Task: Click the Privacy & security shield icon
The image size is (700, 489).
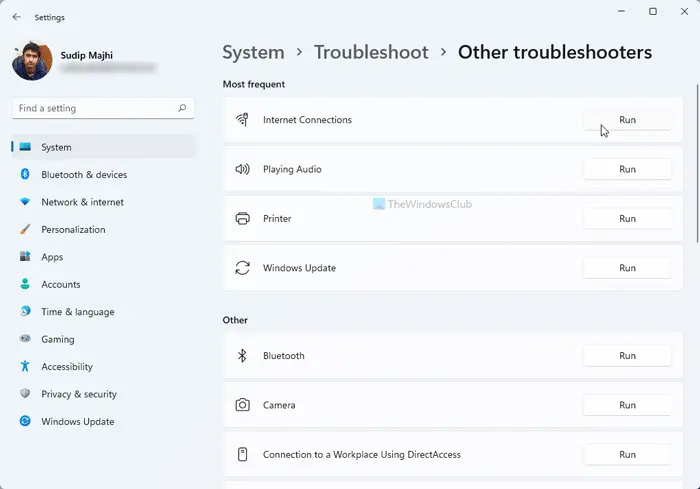Action: [x=25, y=393]
